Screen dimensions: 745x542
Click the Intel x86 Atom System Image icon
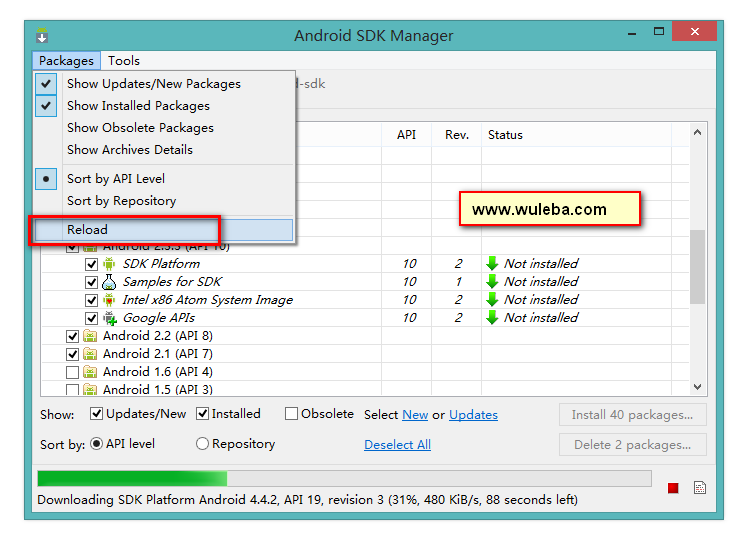[109, 300]
